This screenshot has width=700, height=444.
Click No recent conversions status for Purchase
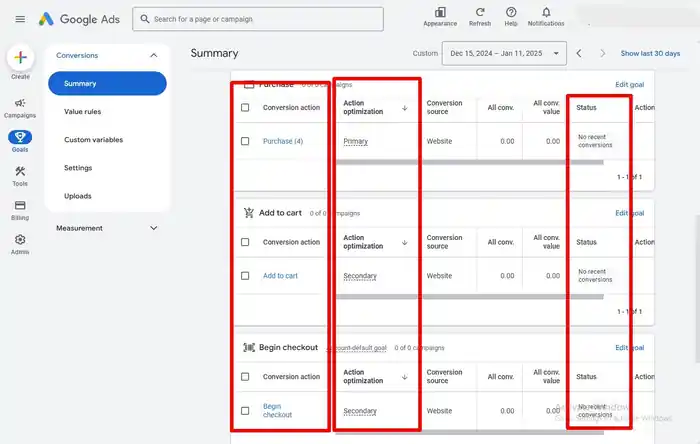(x=595, y=141)
